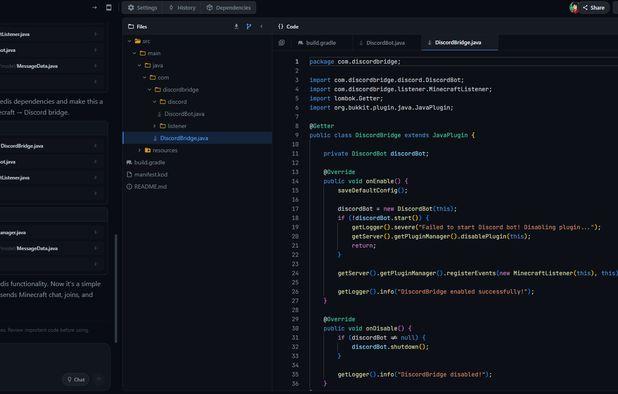Image resolution: width=618 pixels, height=394 pixels.
Task: Collapse the Files panel with the chevron
Action: pos(261,26)
